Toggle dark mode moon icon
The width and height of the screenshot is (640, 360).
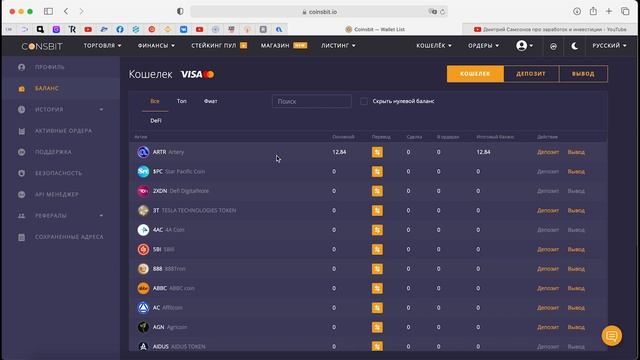tap(574, 46)
